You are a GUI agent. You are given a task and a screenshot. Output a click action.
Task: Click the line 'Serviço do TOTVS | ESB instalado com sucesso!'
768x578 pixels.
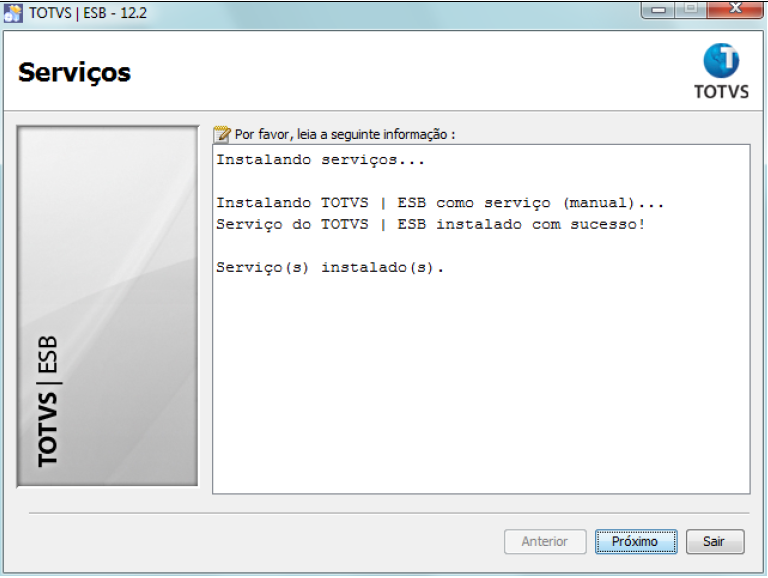click(x=431, y=224)
